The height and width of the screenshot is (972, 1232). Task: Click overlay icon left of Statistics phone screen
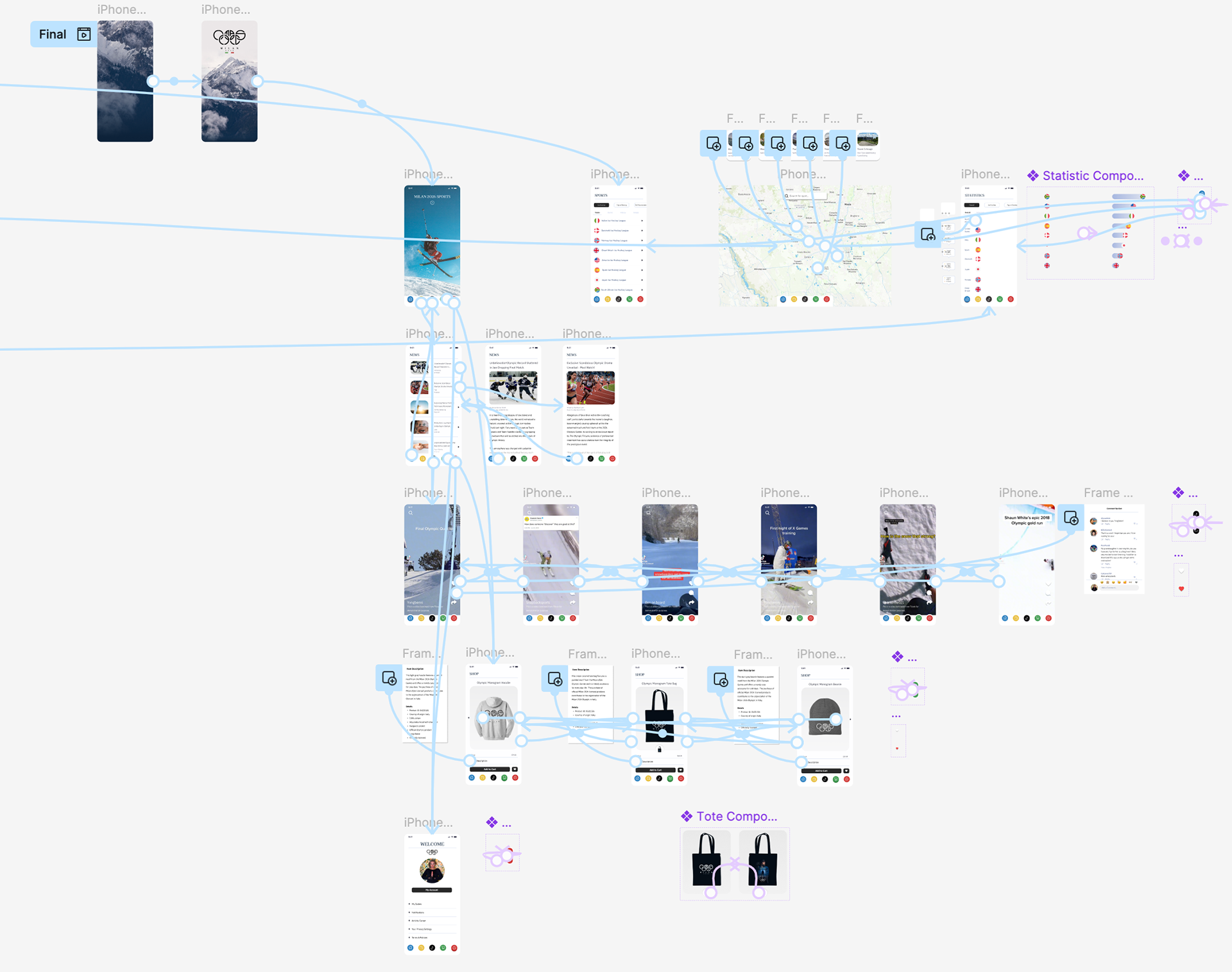(928, 235)
